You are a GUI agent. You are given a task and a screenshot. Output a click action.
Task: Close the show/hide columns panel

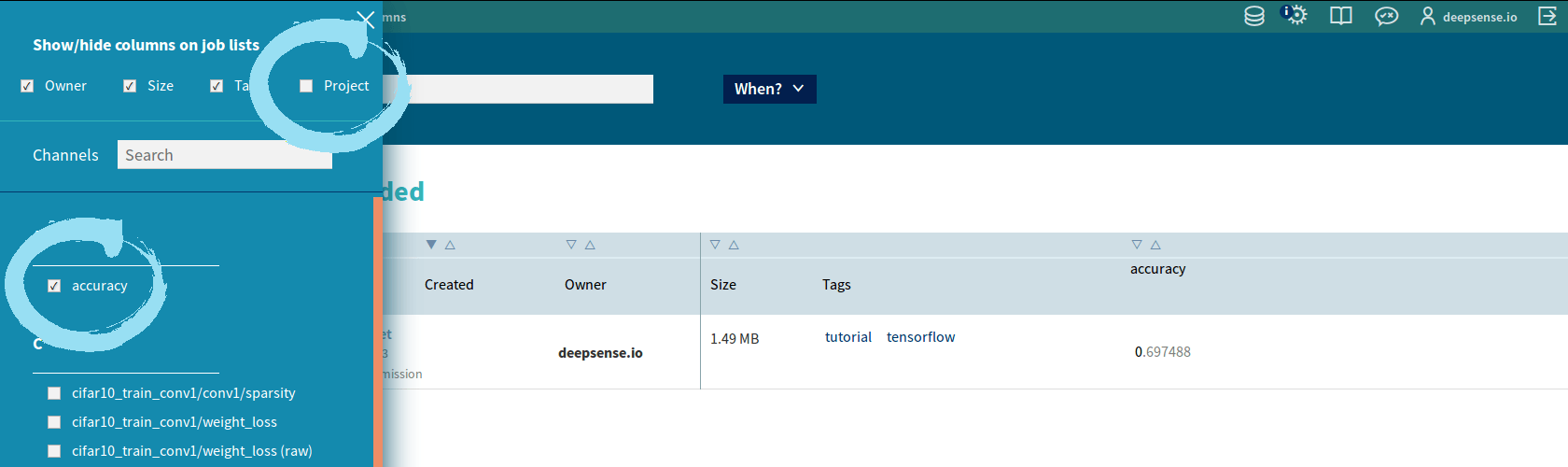366,20
